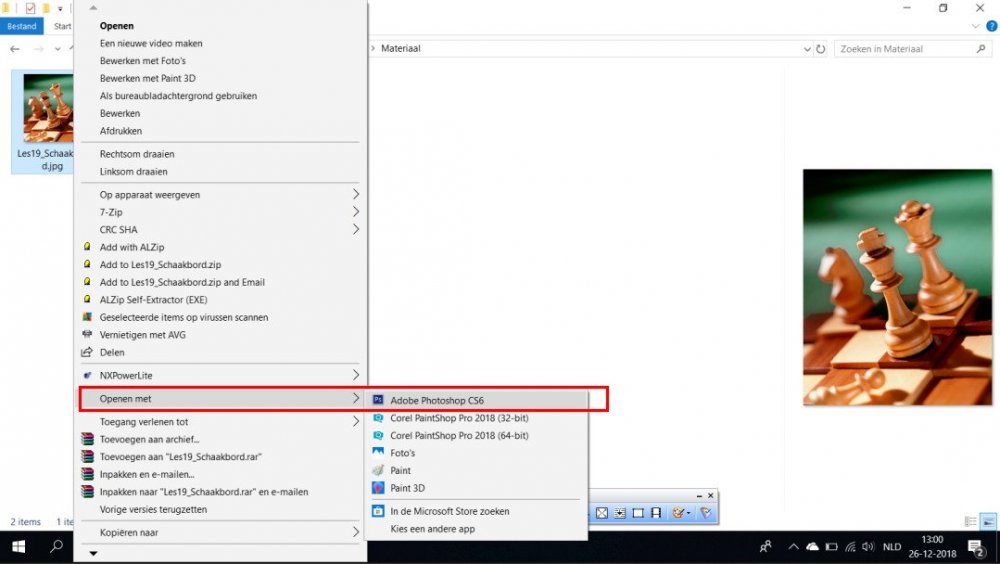Open the Windows Start menu
Image resolution: width=1000 pixels, height=564 pixels.
click(18, 546)
